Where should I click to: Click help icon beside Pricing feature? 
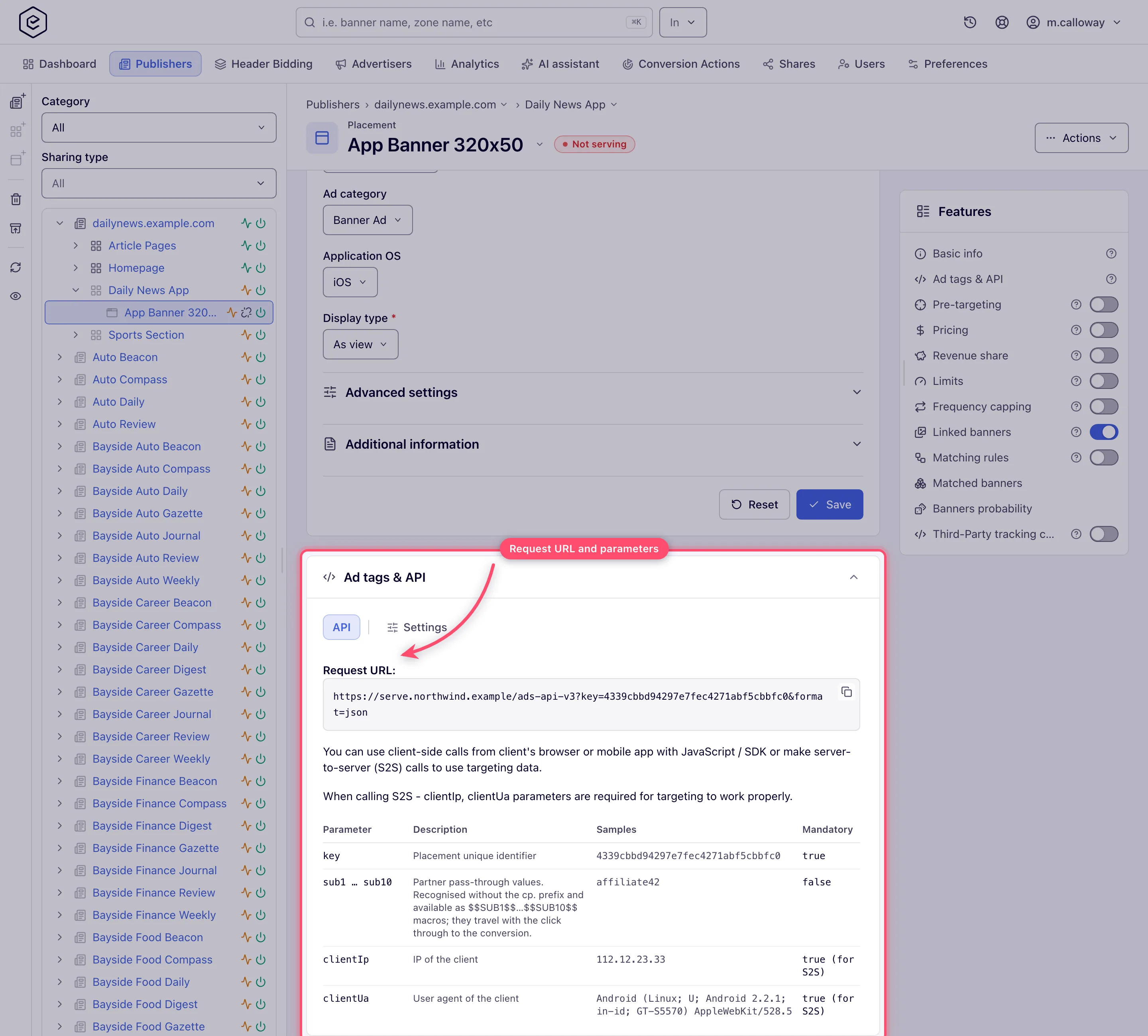pyautogui.click(x=1076, y=330)
